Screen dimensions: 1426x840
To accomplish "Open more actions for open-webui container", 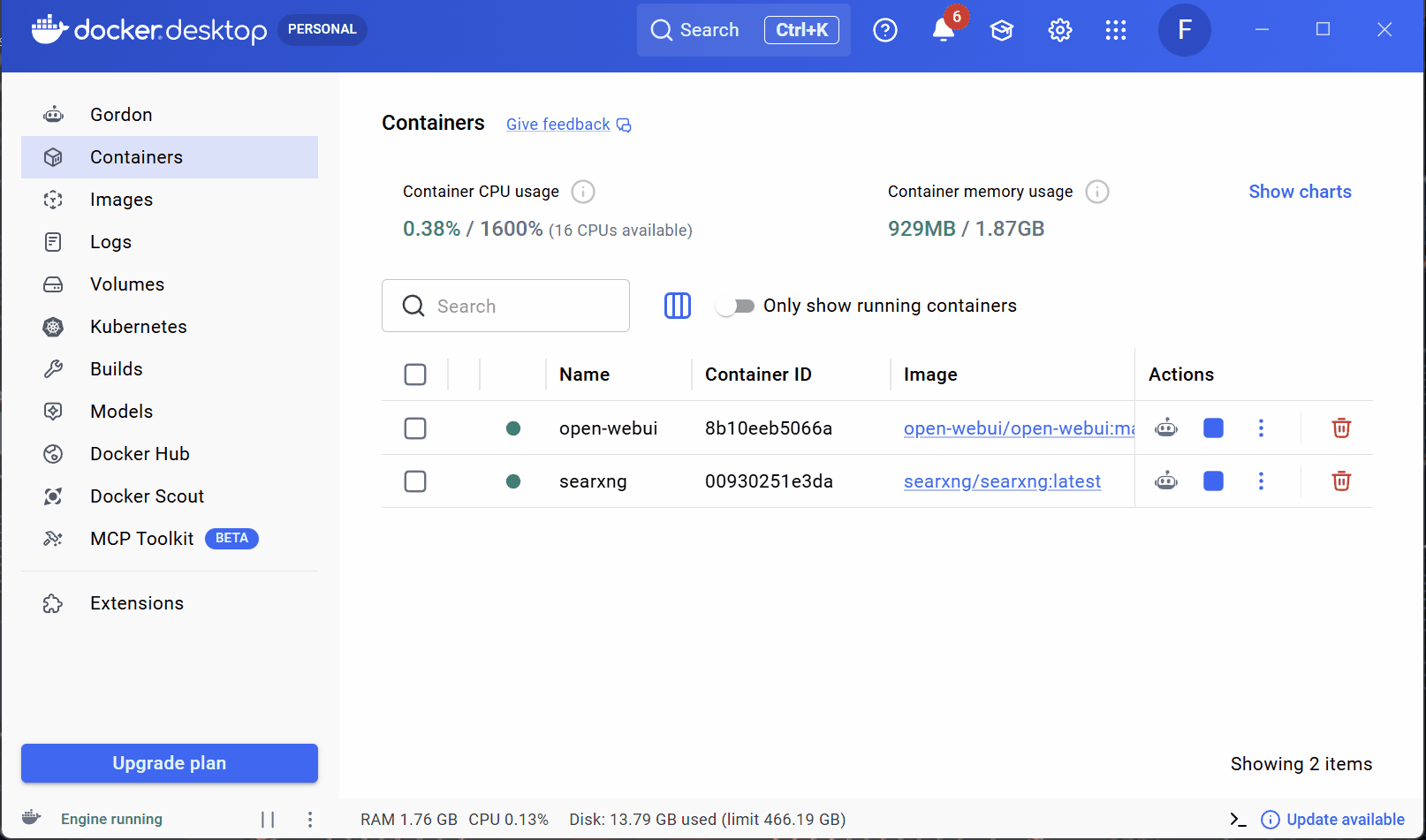I will coord(1261,428).
